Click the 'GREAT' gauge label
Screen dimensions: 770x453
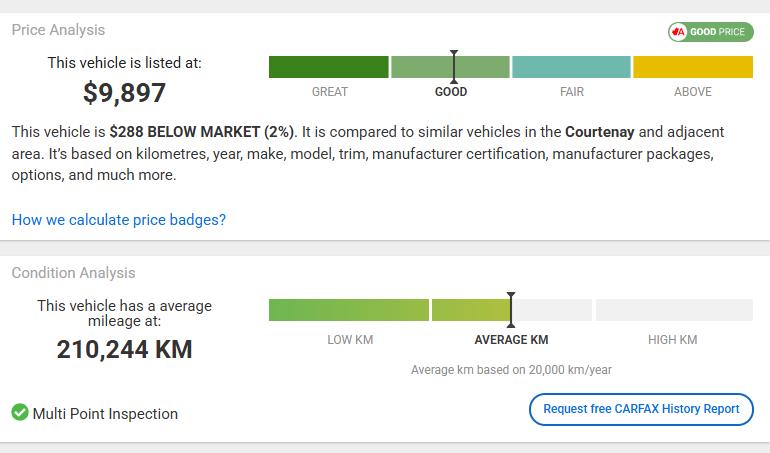(x=330, y=92)
